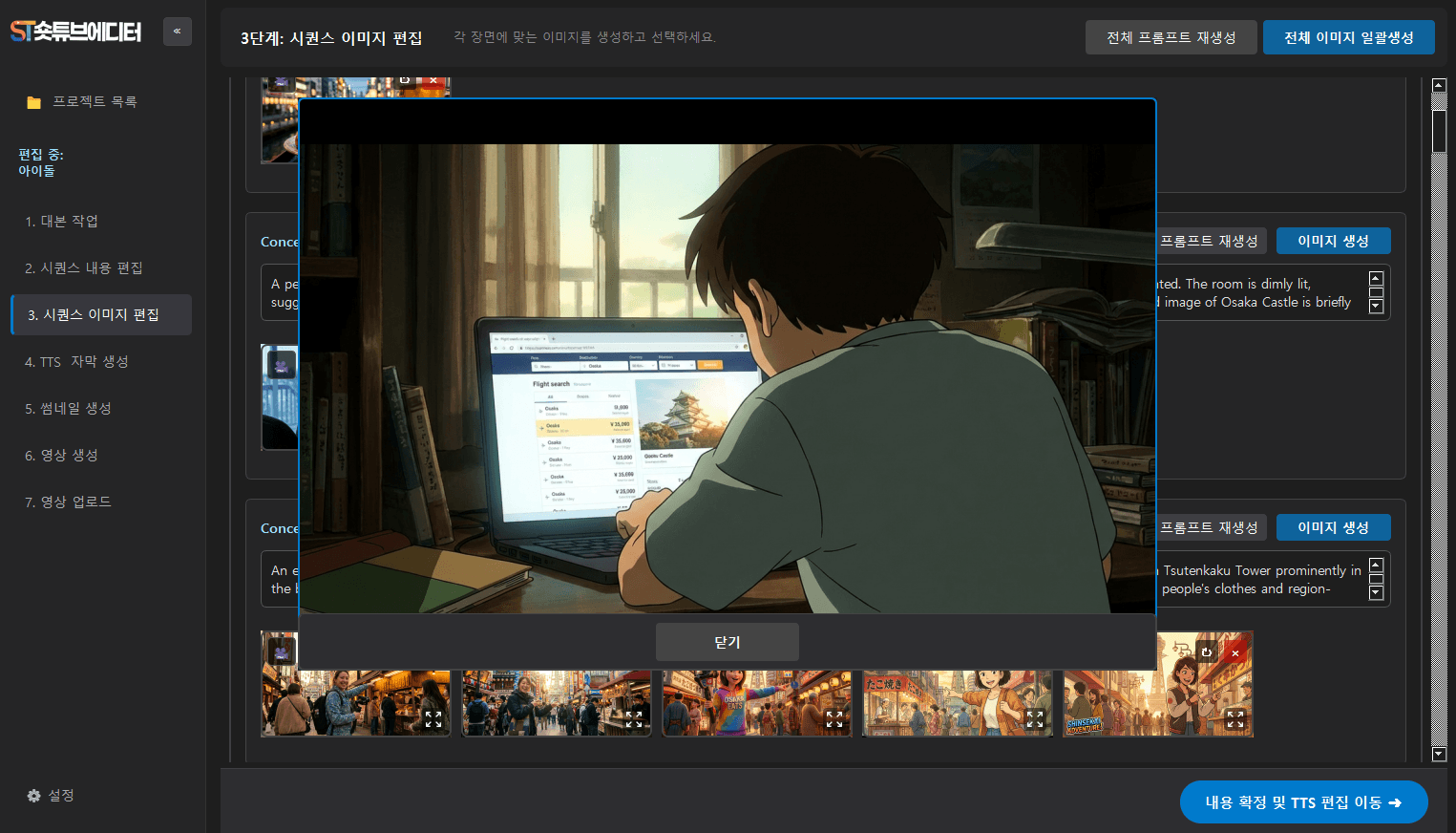Open step 5 썸네일 생성 in the sidebar
The height and width of the screenshot is (833, 1456).
[x=68, y=408]
